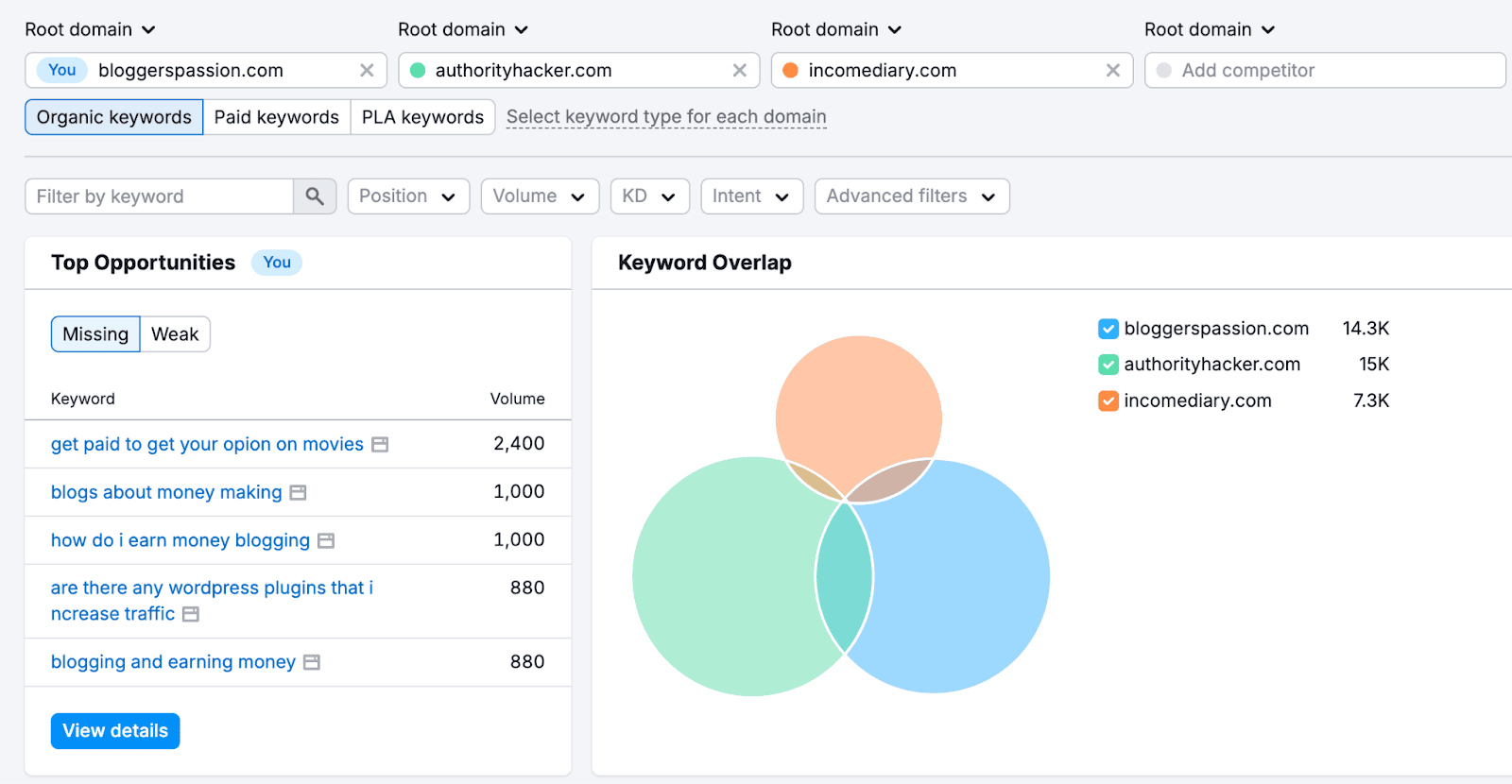Open SERP icon beside 'how do i earn money blogging'

pos(326,541)
